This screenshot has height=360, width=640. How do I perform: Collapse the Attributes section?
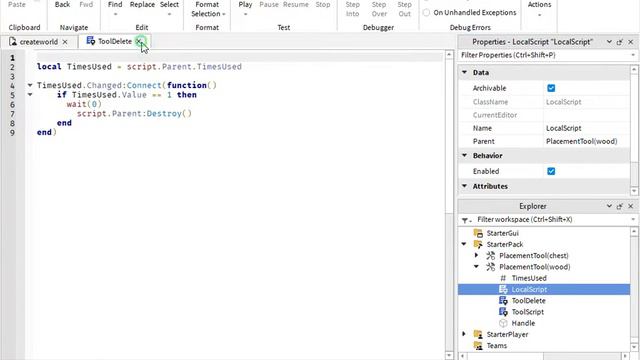[464, 186]
